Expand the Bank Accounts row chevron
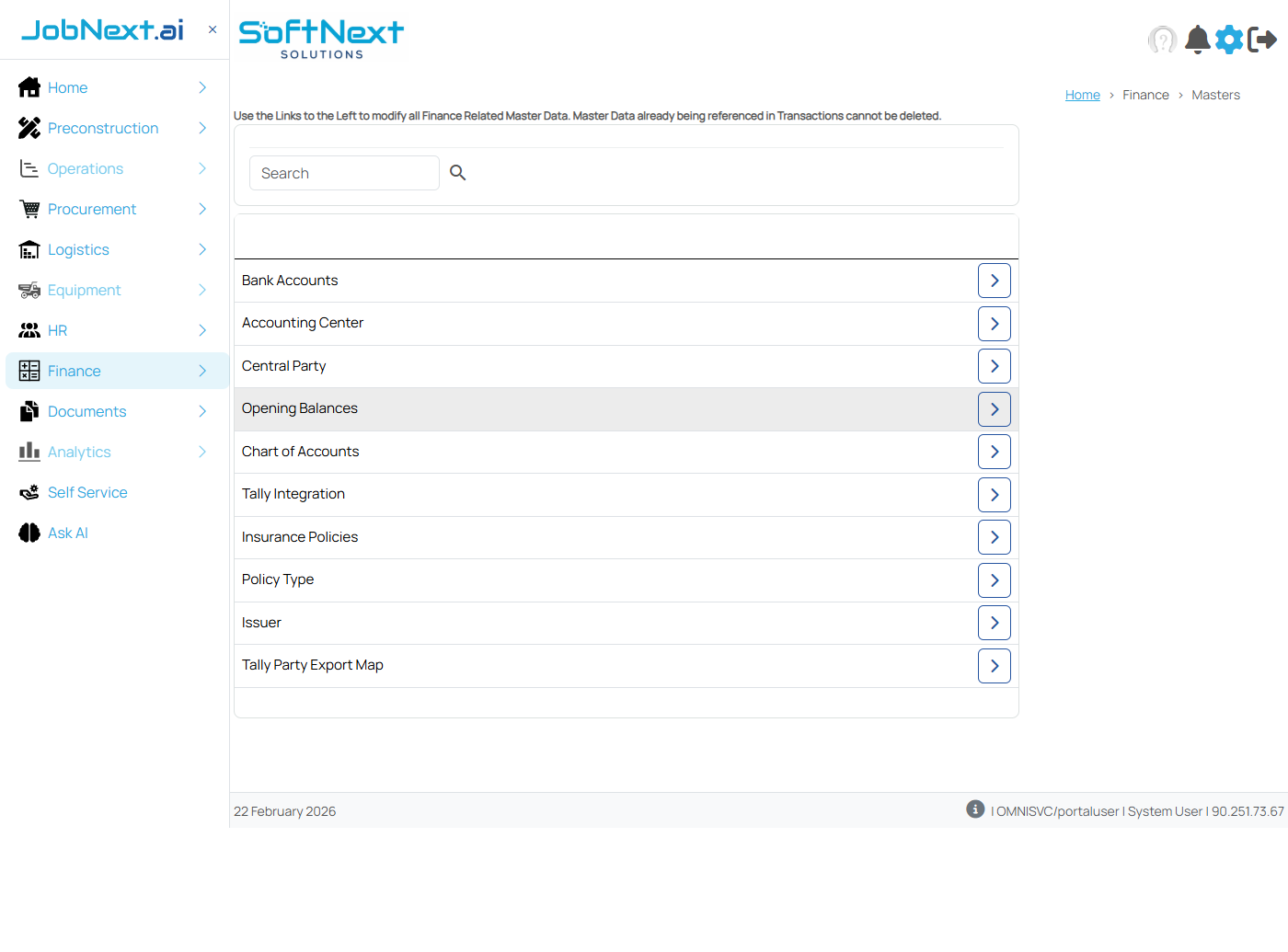This screenshot has width=1288, height=952. (x=994, y=280)
